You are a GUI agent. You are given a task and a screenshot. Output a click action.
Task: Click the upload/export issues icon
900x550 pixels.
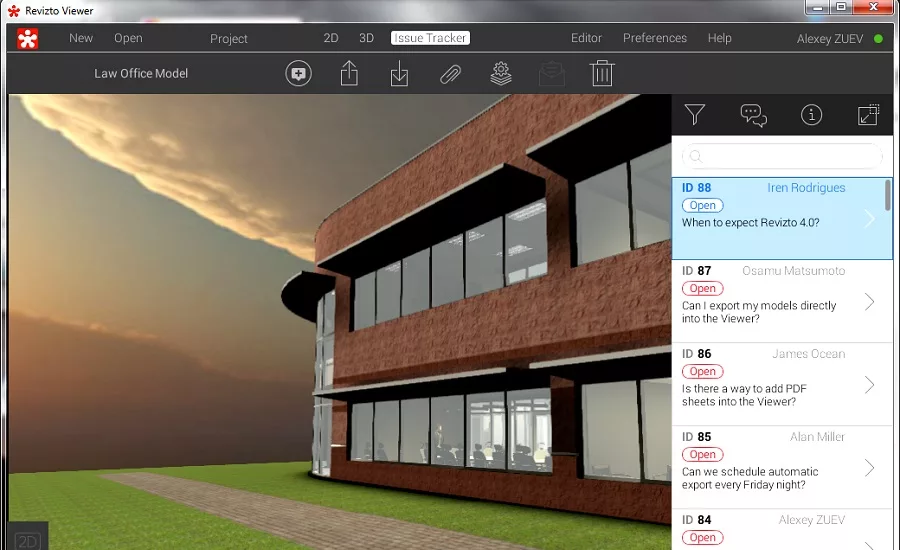pos(349,73)
